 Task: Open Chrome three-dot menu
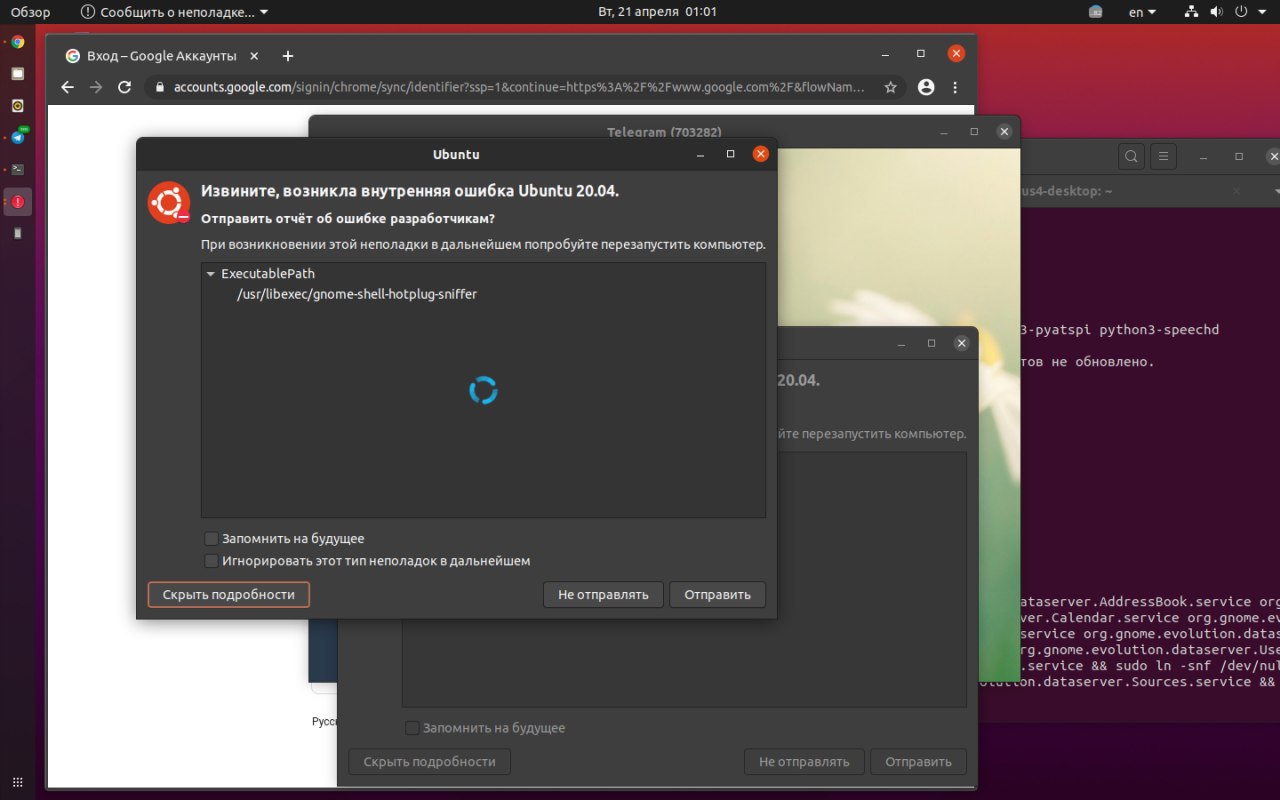pos(955,87)
